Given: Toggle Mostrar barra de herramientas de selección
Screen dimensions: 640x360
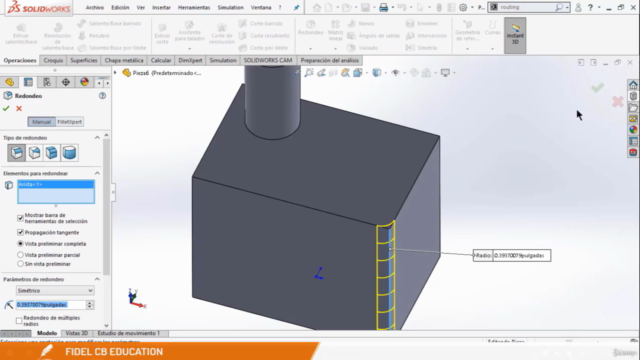Looking at the screenshot, I should 20,218.
